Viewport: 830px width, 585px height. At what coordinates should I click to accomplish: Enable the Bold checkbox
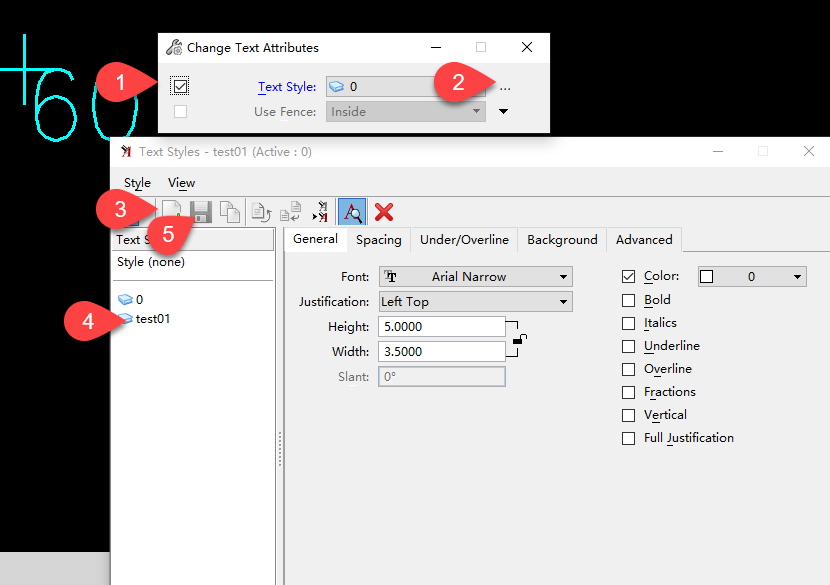628,300
